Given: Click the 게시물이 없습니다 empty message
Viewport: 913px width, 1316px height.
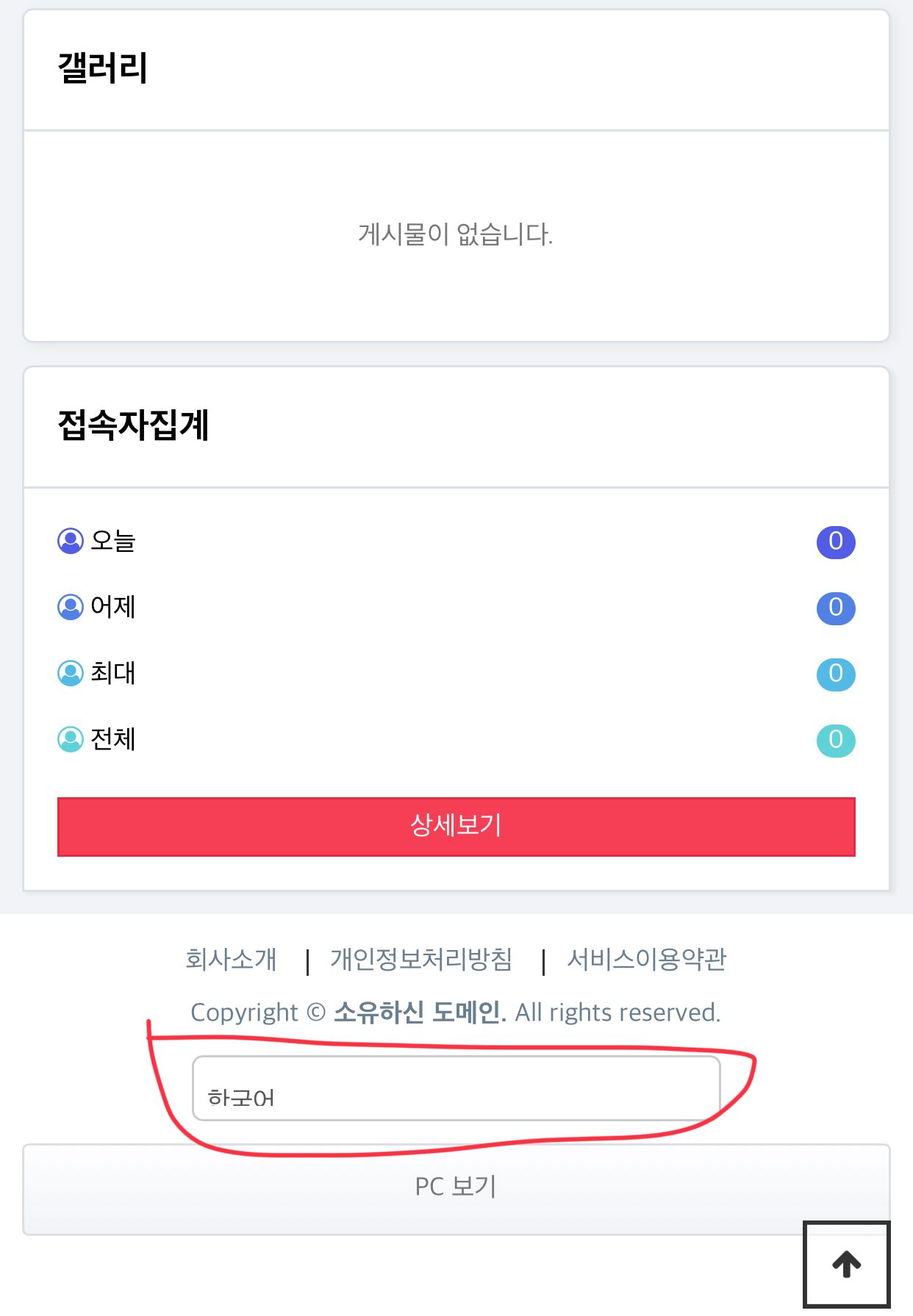Looking at the screenshot, I should pyautogui.click(x=456, y=235).
